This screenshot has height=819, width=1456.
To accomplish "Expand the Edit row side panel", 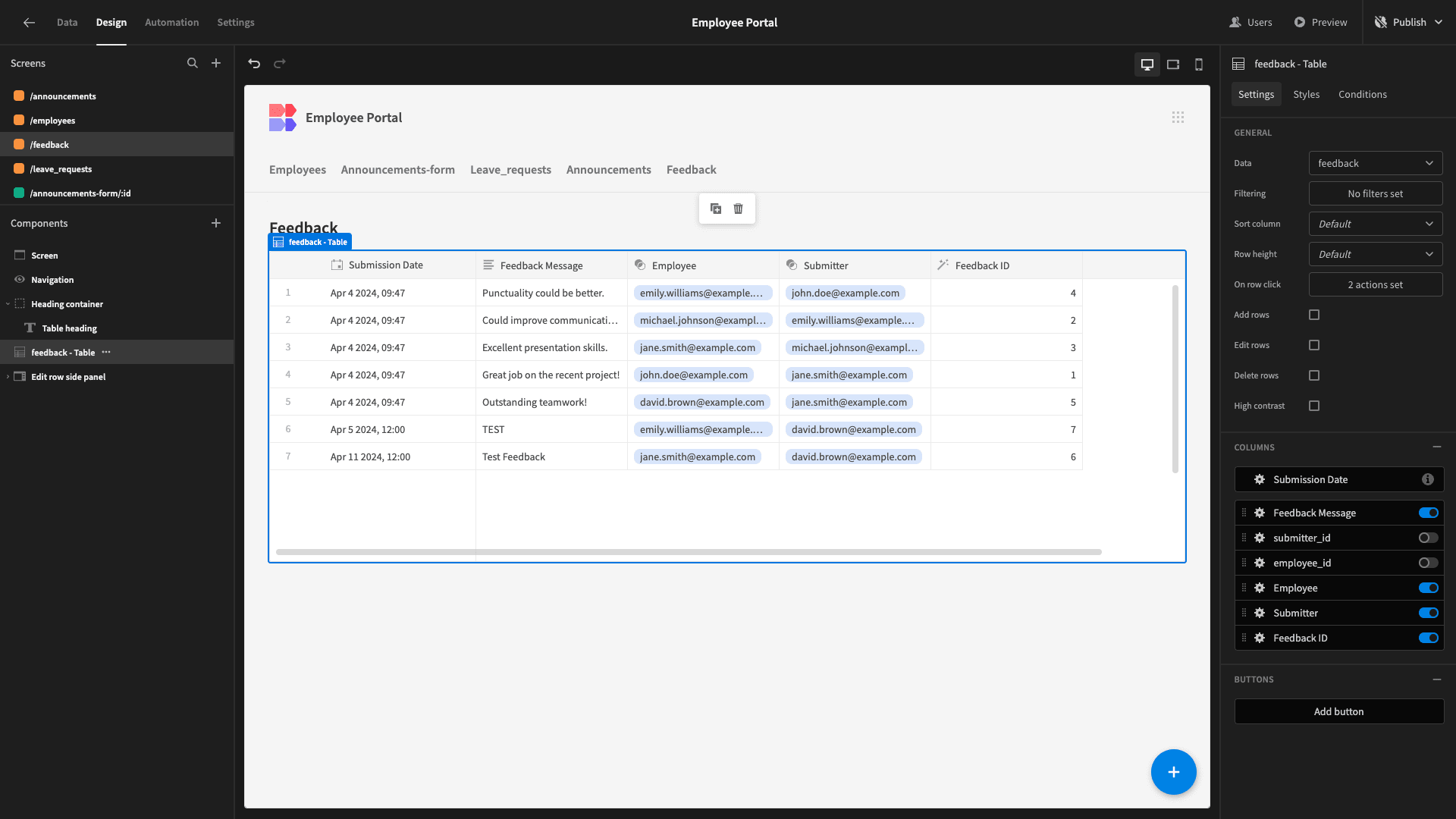I will (x=8, y=377).
